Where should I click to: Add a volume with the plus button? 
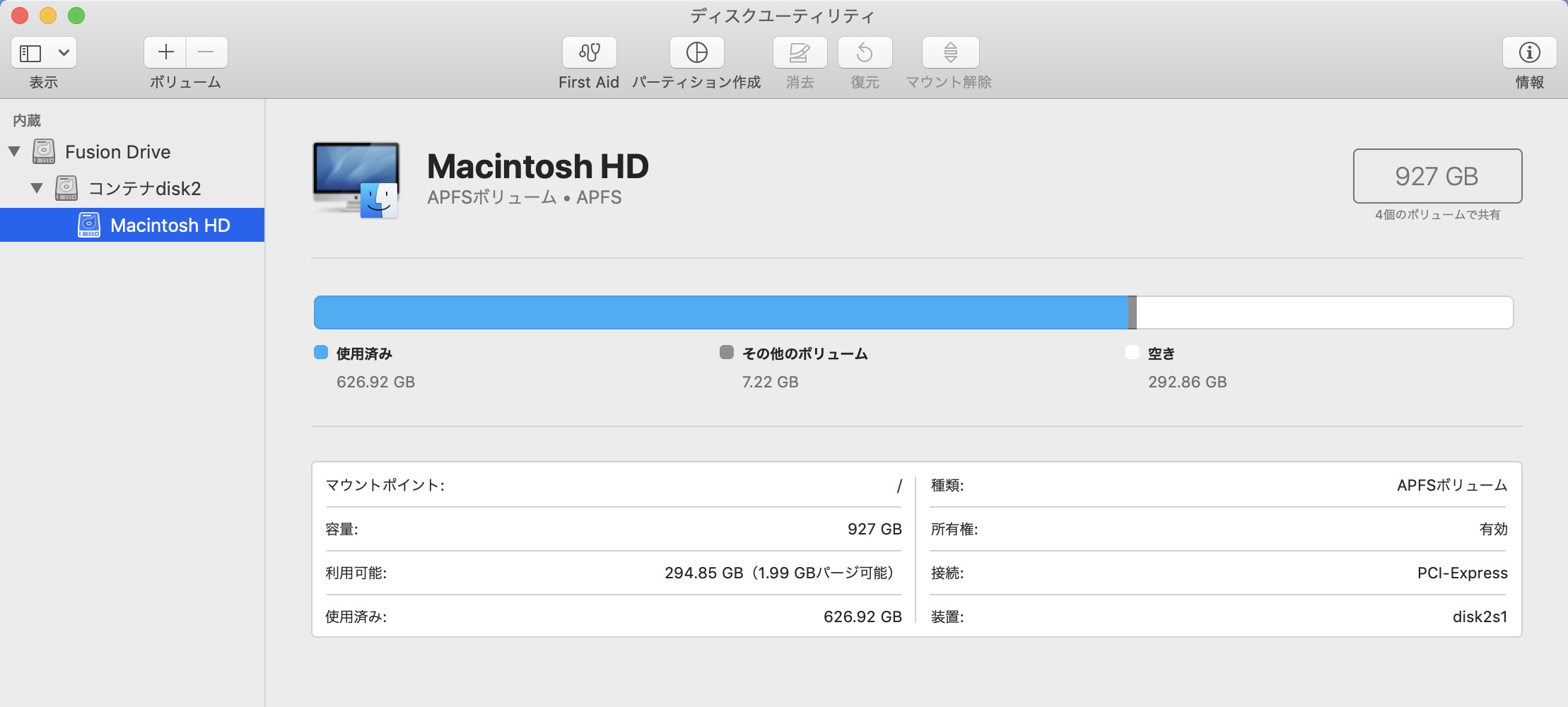[165, 52]
